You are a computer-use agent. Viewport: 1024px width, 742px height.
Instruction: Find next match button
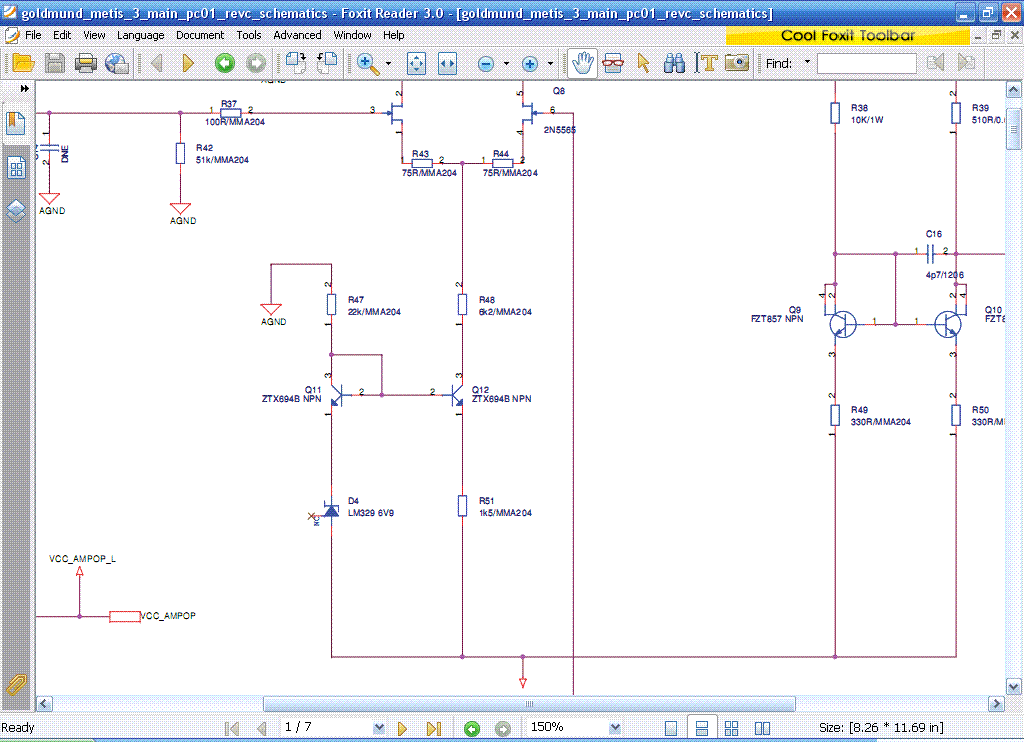click(x=967, y=63)
